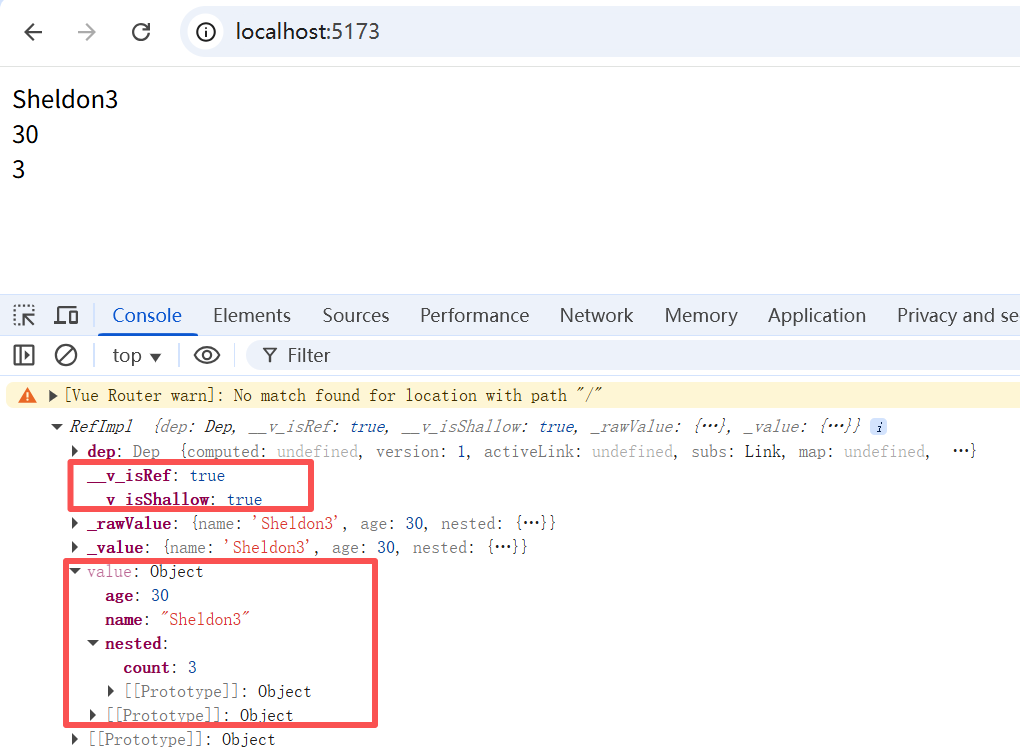The width and height of the screenshot is (1020, 753).
Task: Focus the localhost:5173 address bar
Action: coord(602,32)
